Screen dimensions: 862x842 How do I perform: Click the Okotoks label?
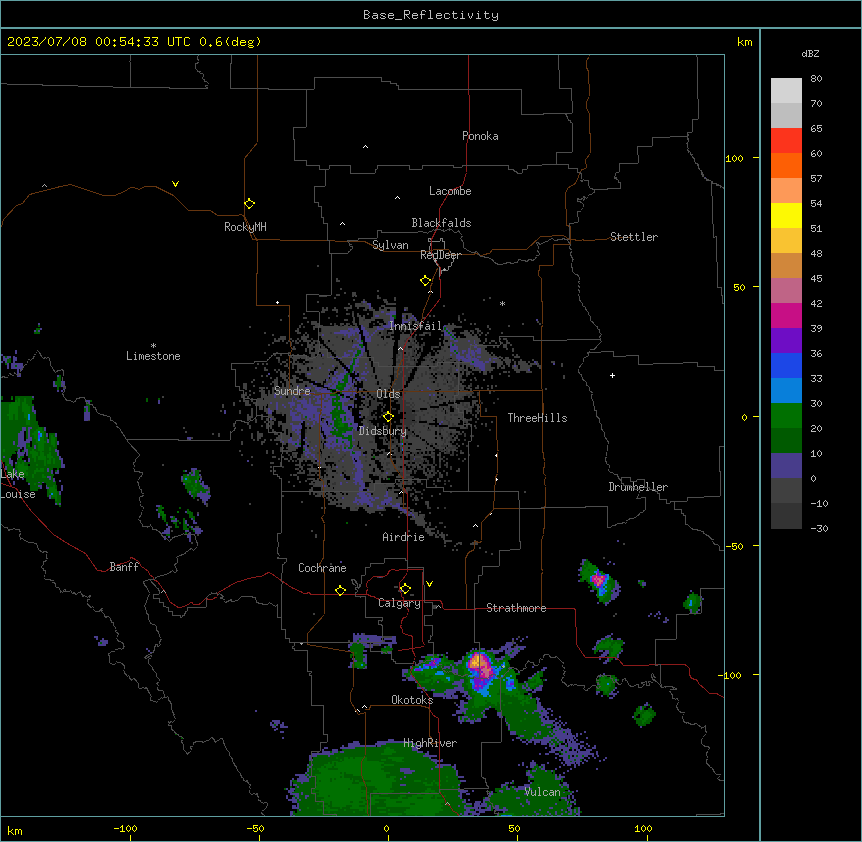[x=412, y=700]
